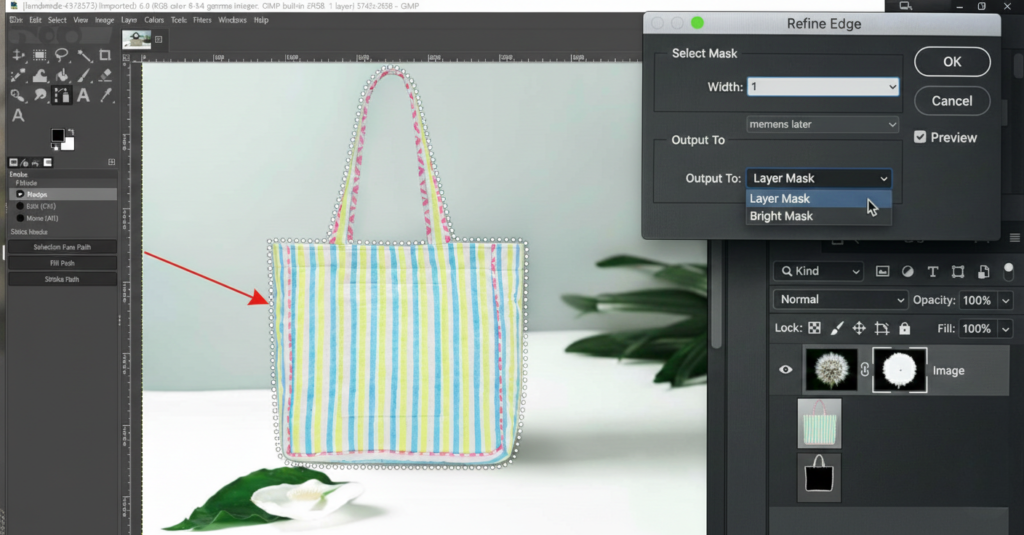The image size is (1024, 535).
Task: Filter layers by type layers icon
Action: coord(933,271)
